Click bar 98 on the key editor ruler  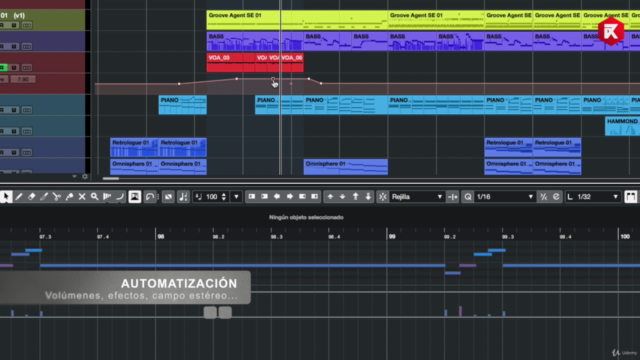coord(160,237)
